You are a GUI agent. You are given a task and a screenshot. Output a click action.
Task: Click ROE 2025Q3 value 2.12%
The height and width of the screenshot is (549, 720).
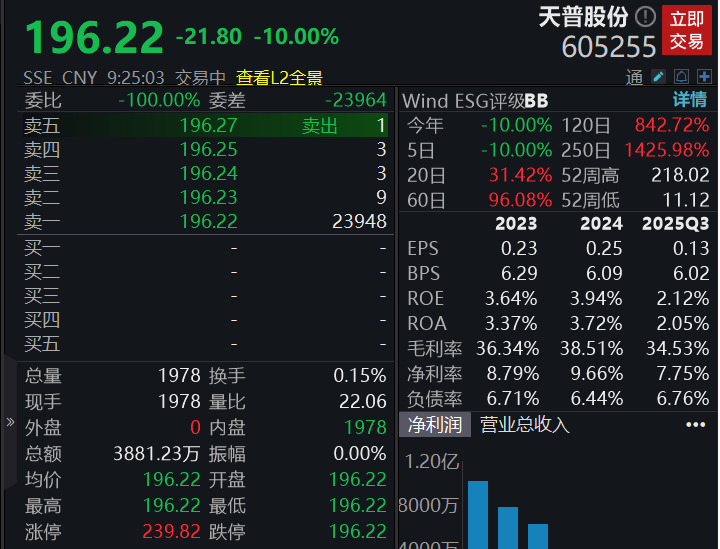[x=683, y=298]
